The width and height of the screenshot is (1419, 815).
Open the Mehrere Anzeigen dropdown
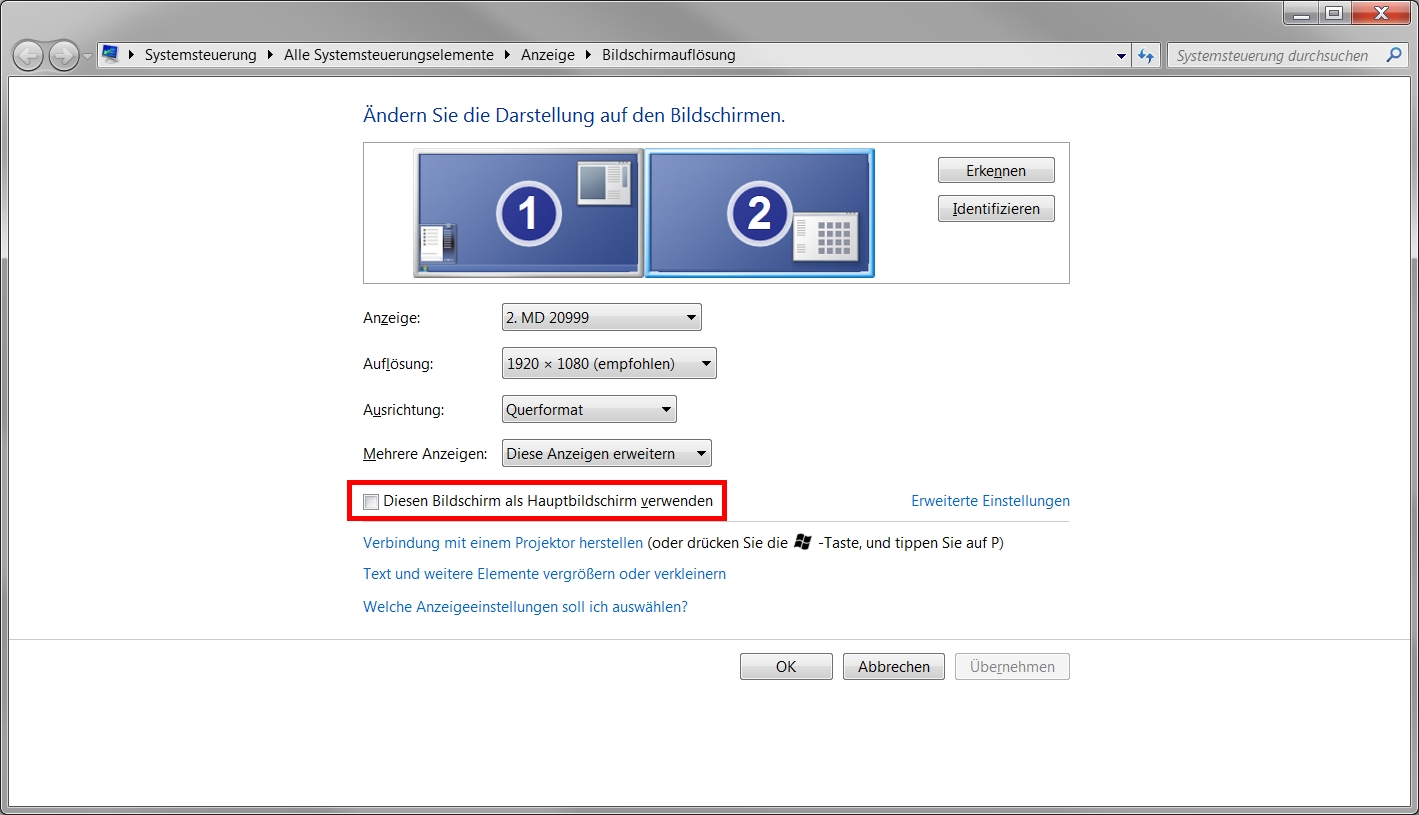[x=605, y=454]
